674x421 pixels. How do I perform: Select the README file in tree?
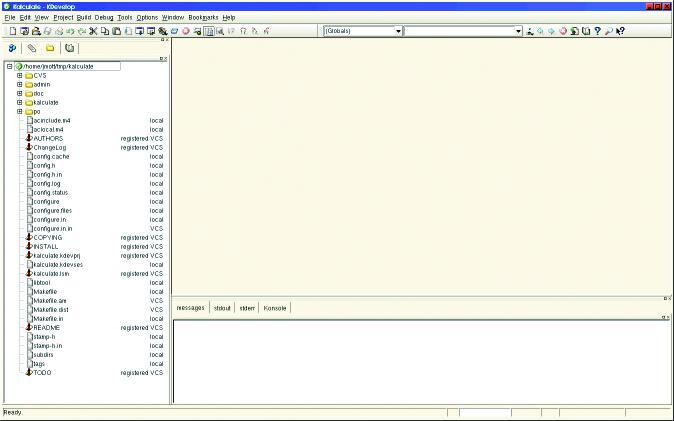46,327
